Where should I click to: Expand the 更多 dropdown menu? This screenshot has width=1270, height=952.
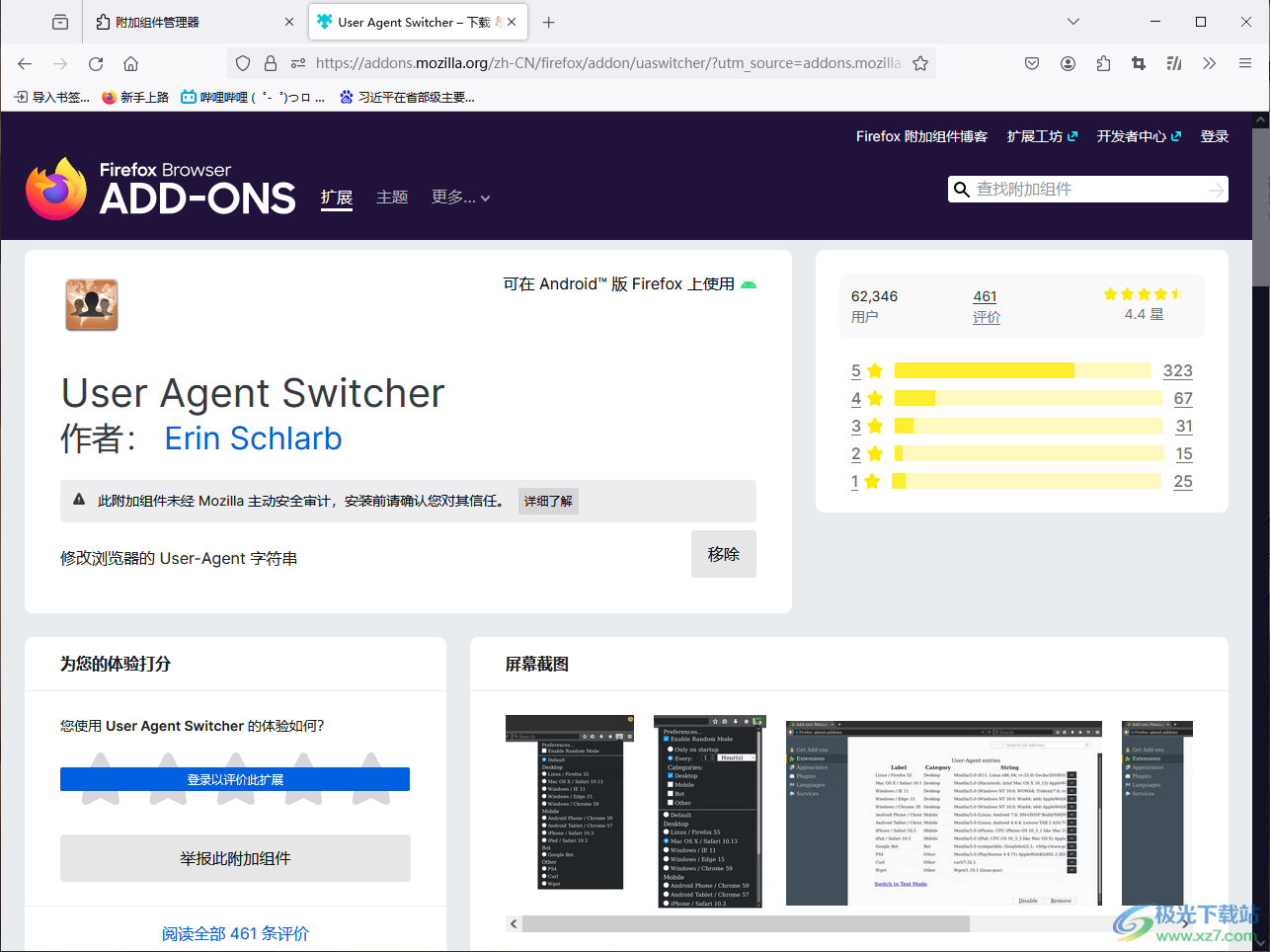pyautogui.click(x=461, y=198)
